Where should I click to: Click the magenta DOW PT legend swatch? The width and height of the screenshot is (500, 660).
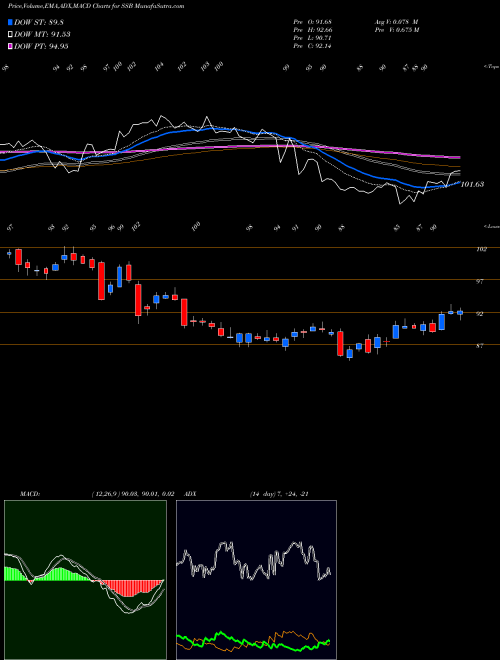(11, 46)
